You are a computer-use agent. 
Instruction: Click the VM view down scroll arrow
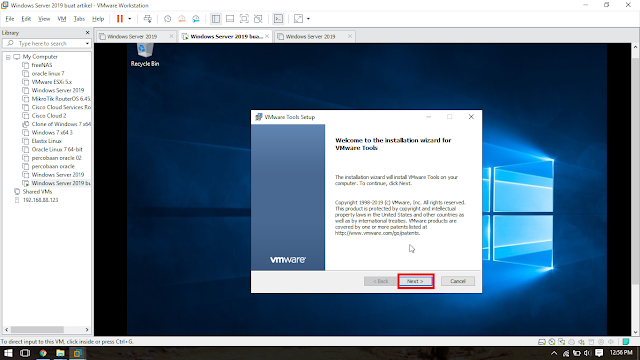coord(636,333)
